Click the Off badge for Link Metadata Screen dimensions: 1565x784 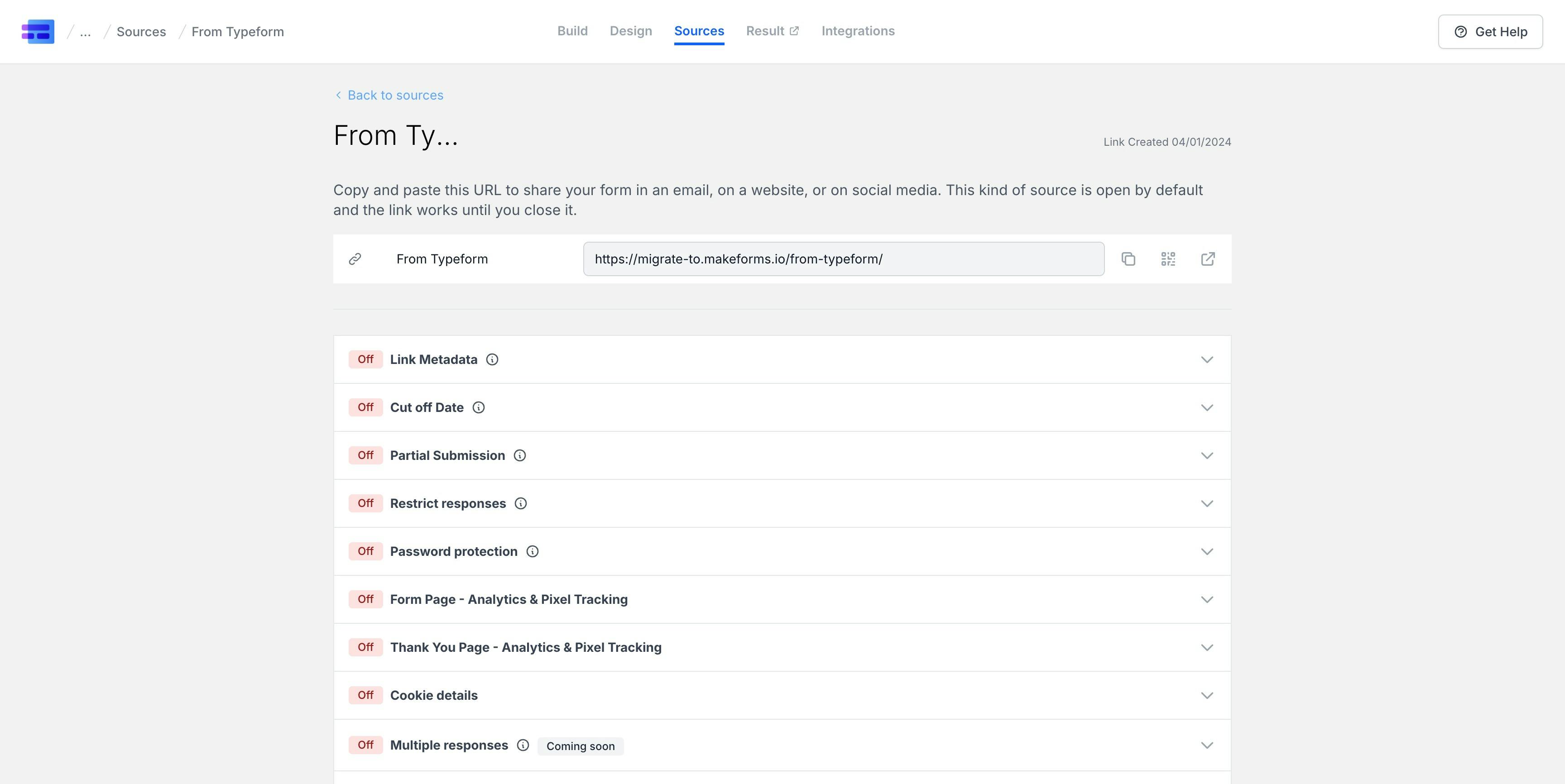click(x=366, y=359)
